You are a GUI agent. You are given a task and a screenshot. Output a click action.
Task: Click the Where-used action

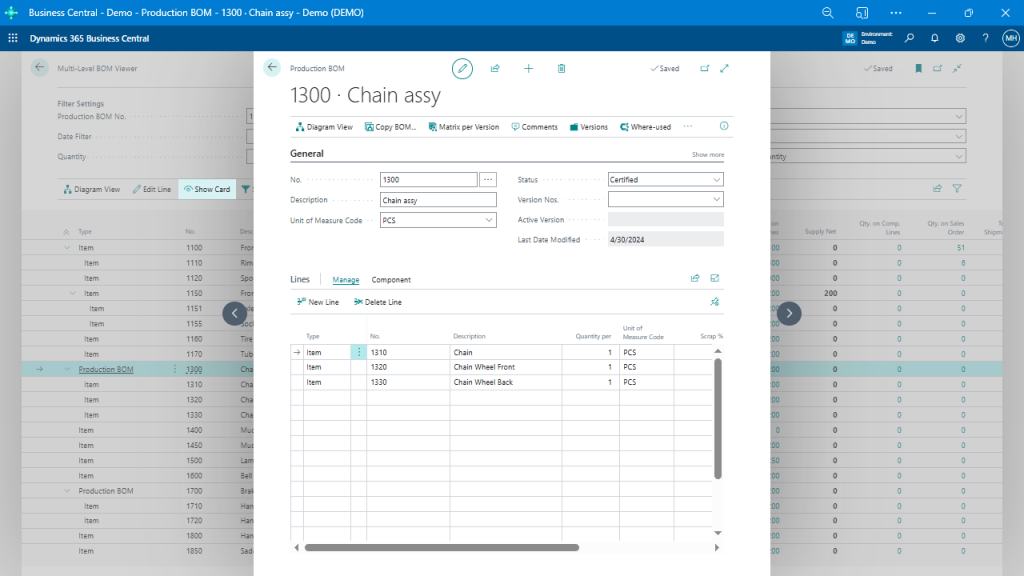(645, 127)
